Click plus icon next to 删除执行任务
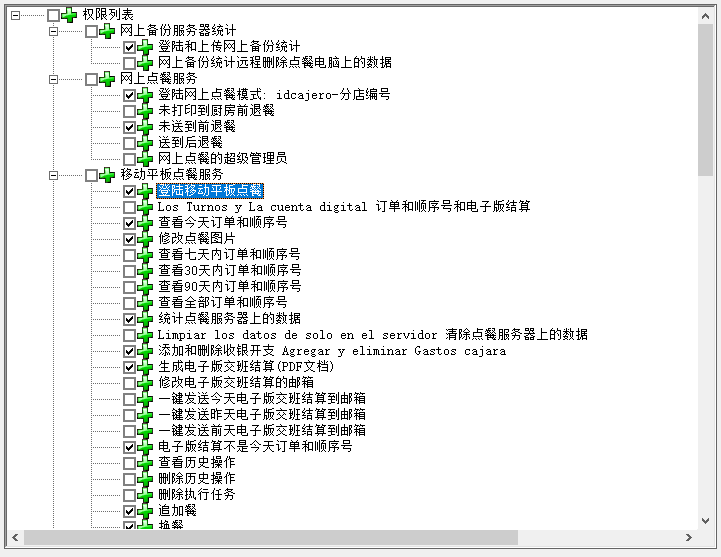The width and height of the screenshot is (721, 557). 145,495
